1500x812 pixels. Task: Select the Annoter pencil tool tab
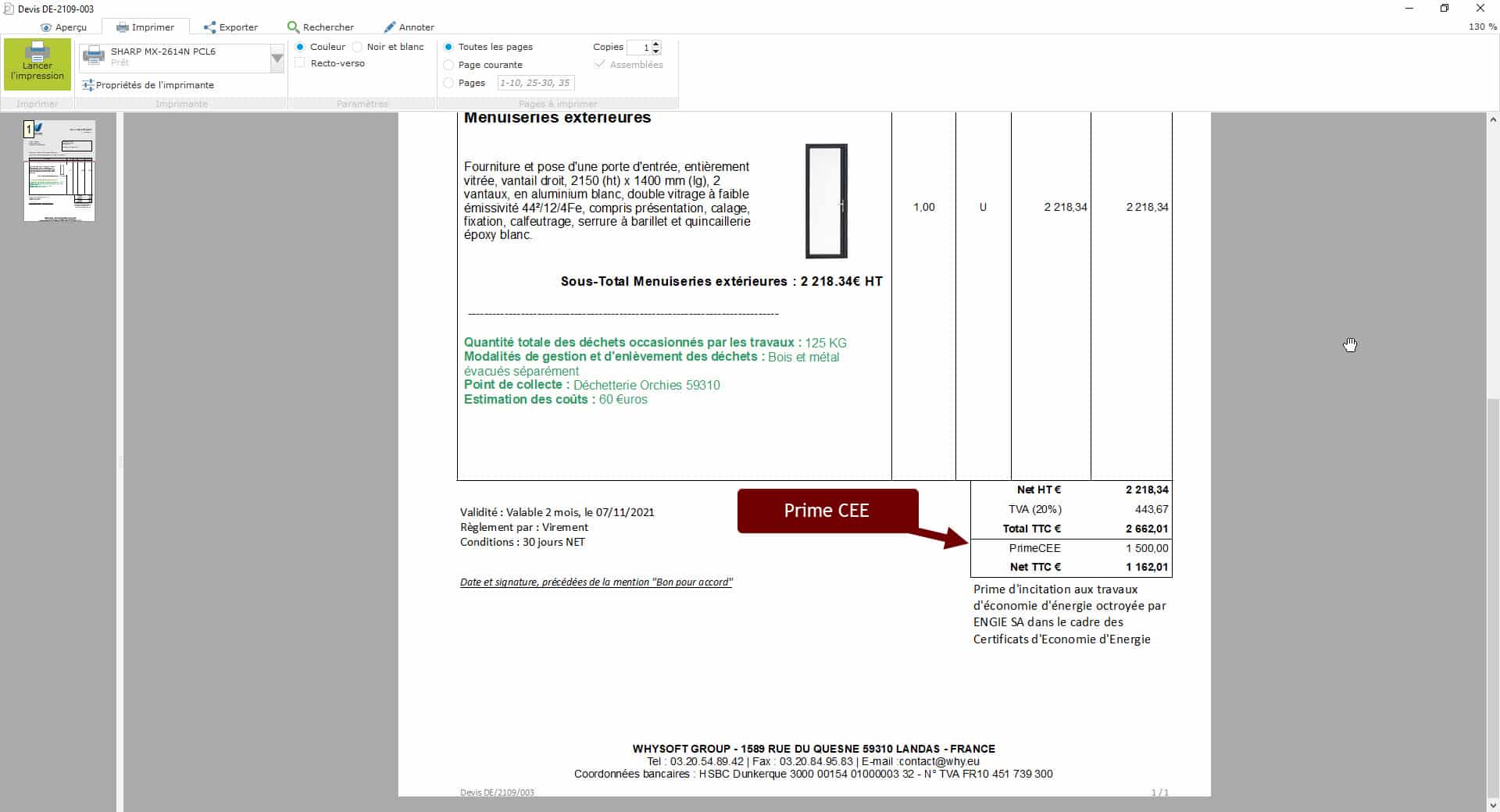coord(409,27)
